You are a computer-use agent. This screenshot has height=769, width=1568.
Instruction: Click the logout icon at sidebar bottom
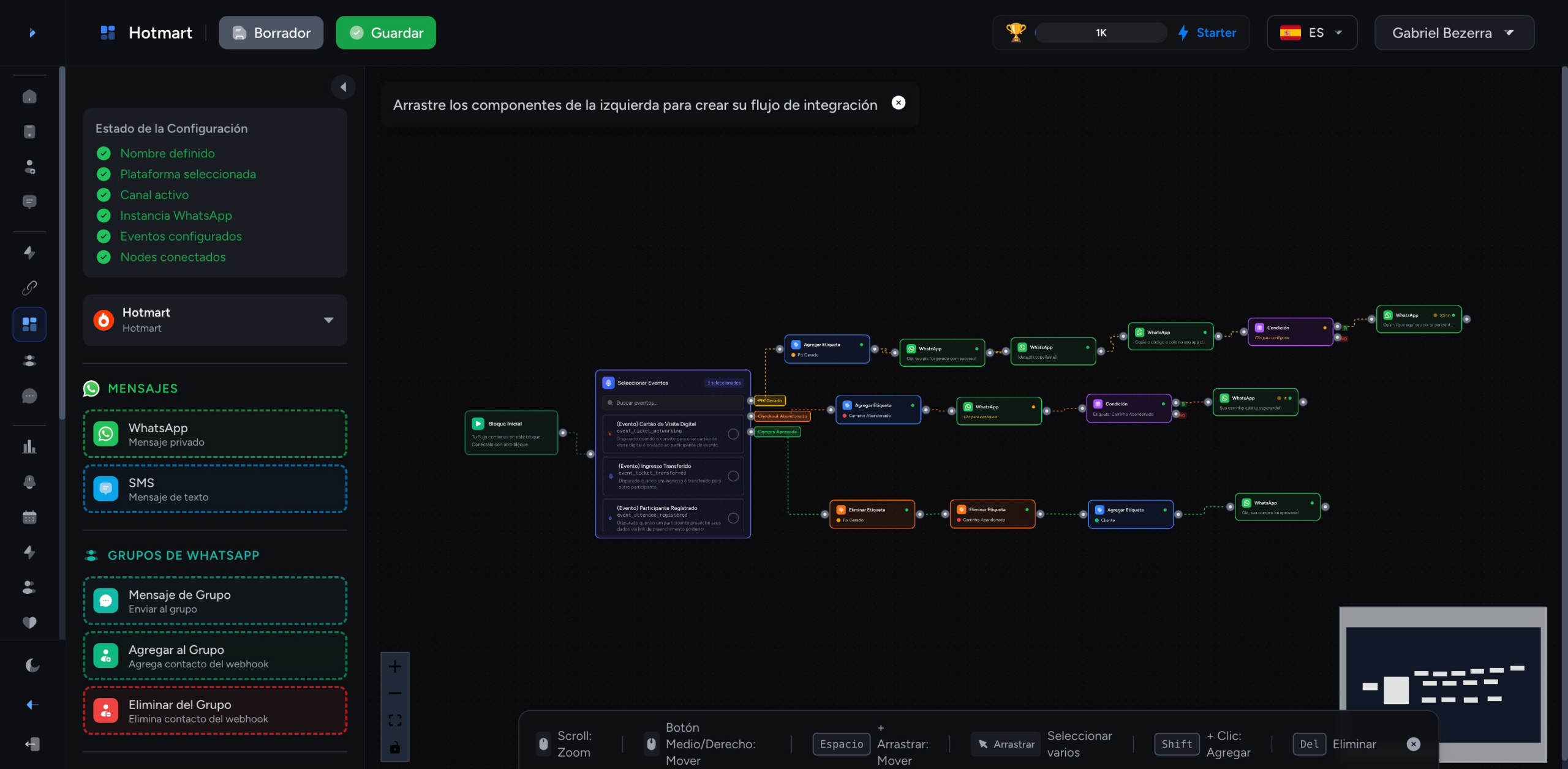(32, 744)
